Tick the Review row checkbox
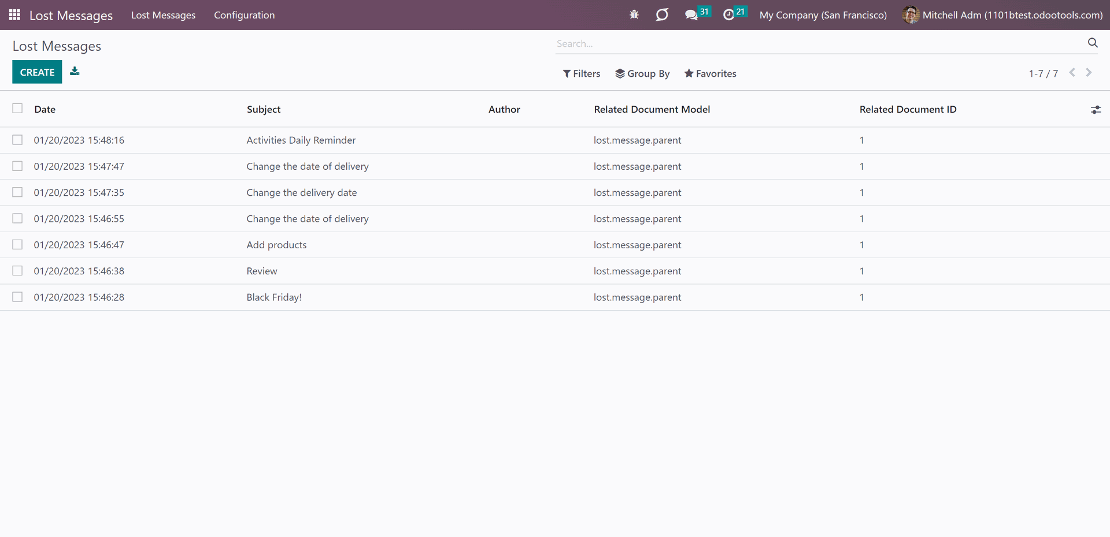1110x537 pixels. [18, 271]
